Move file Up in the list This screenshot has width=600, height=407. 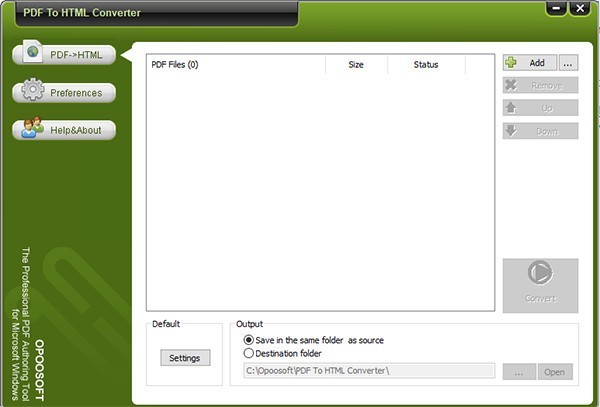tap(540, 108)
